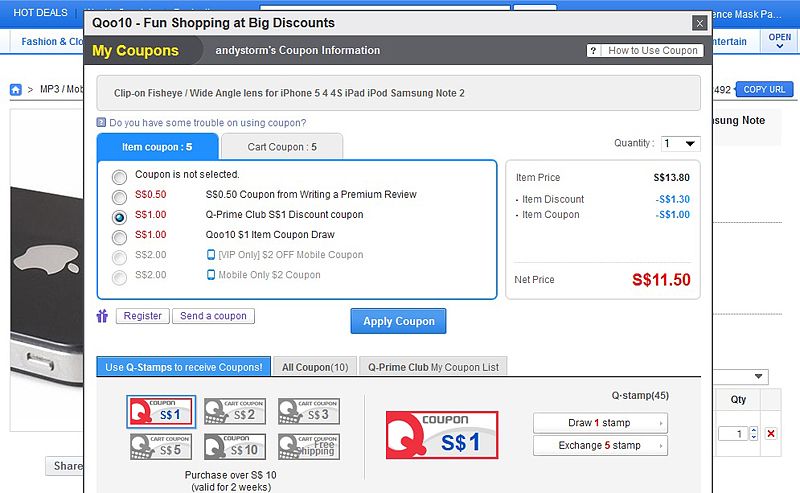This screenshot has height=493, width=800.
Task: Click the Draw 1 stamp arrow button
Action: click(600, 423)
